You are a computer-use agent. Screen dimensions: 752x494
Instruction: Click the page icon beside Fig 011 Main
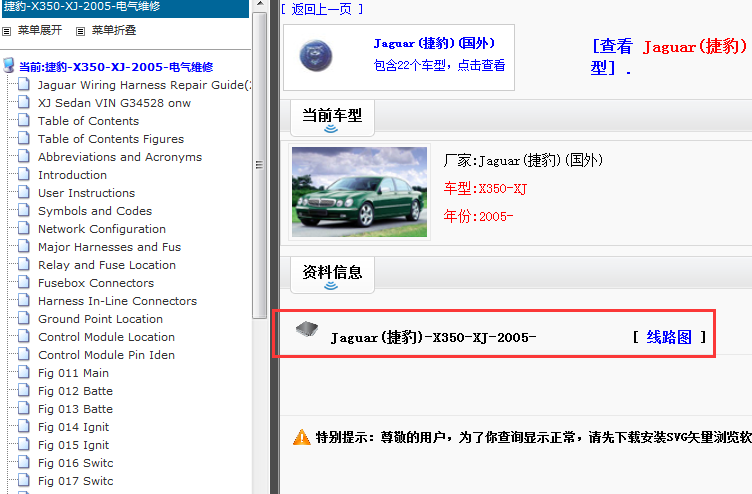pos(24,372)
